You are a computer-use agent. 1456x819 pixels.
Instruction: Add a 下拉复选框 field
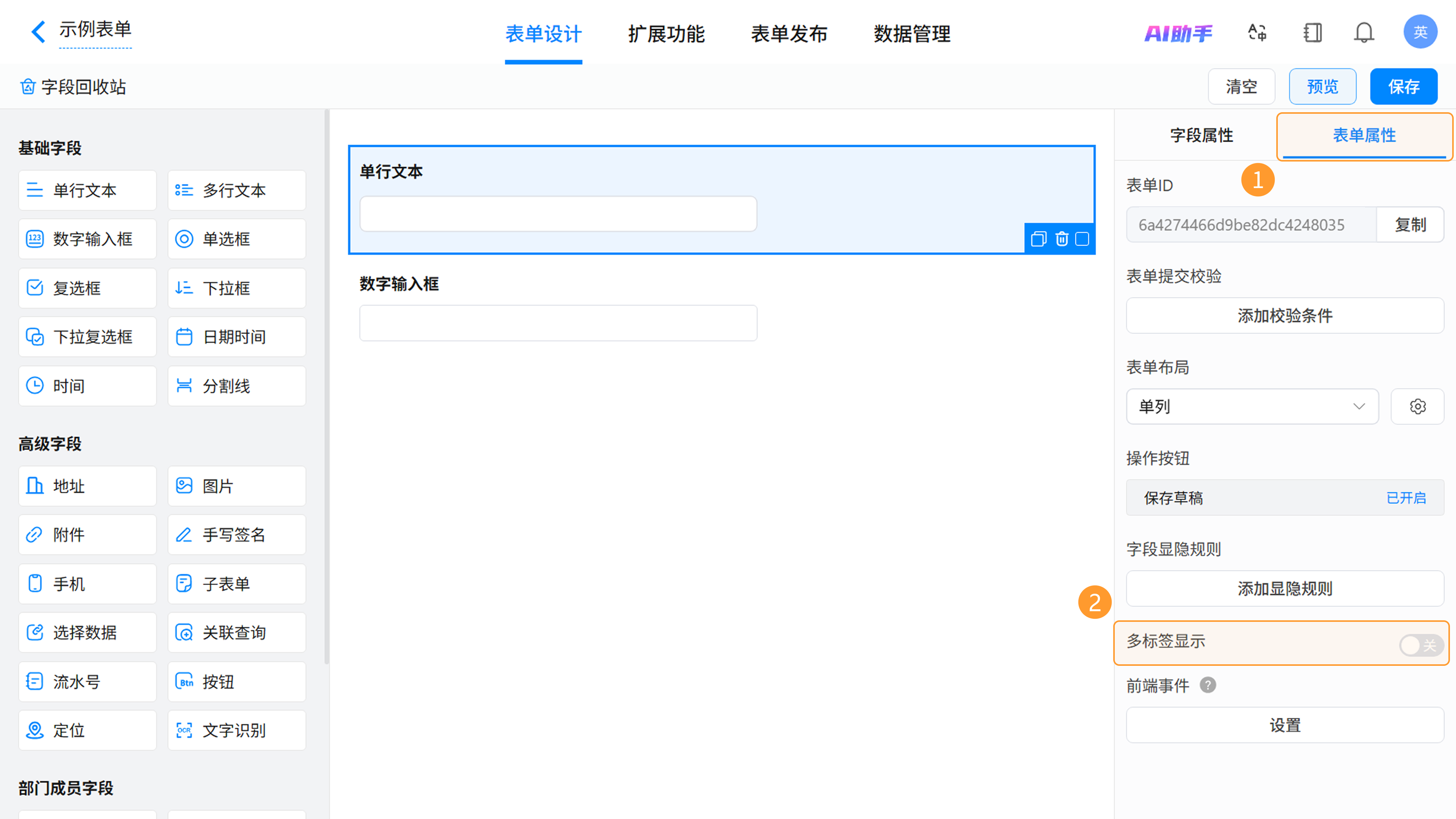point(88,337)
